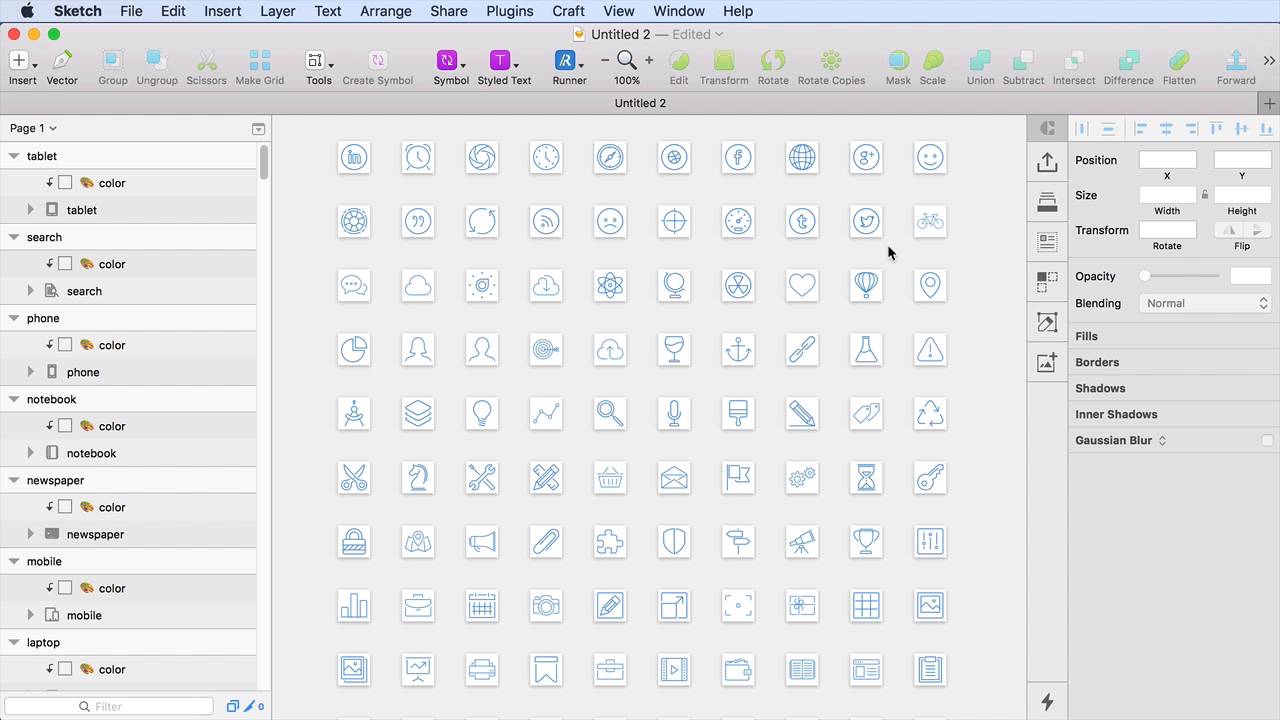1280x720 pixels.
Task: Toggle the color checkbox under notebook
Action: coord(65,426)
